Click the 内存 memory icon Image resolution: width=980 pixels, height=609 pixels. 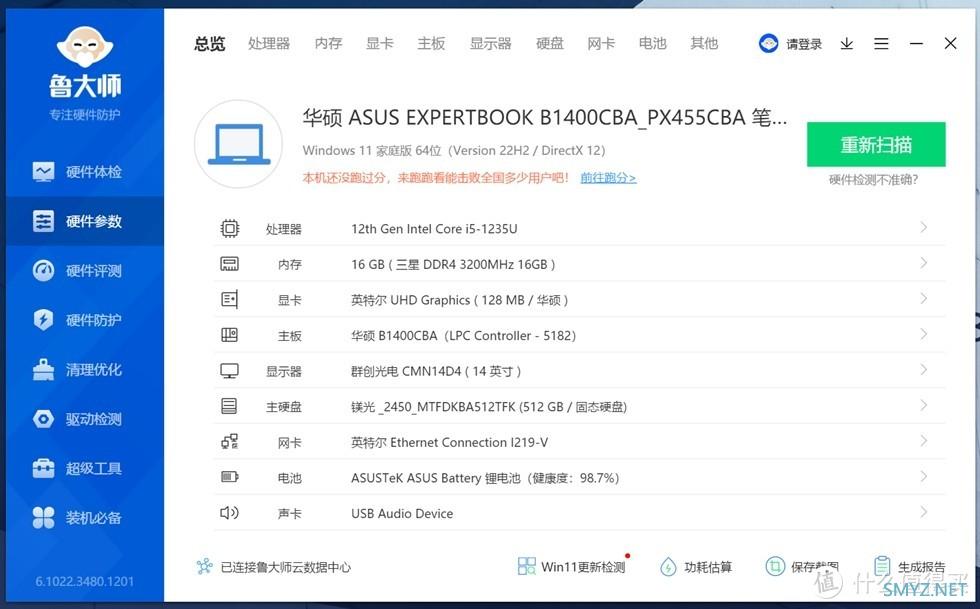tap(229, 264)
